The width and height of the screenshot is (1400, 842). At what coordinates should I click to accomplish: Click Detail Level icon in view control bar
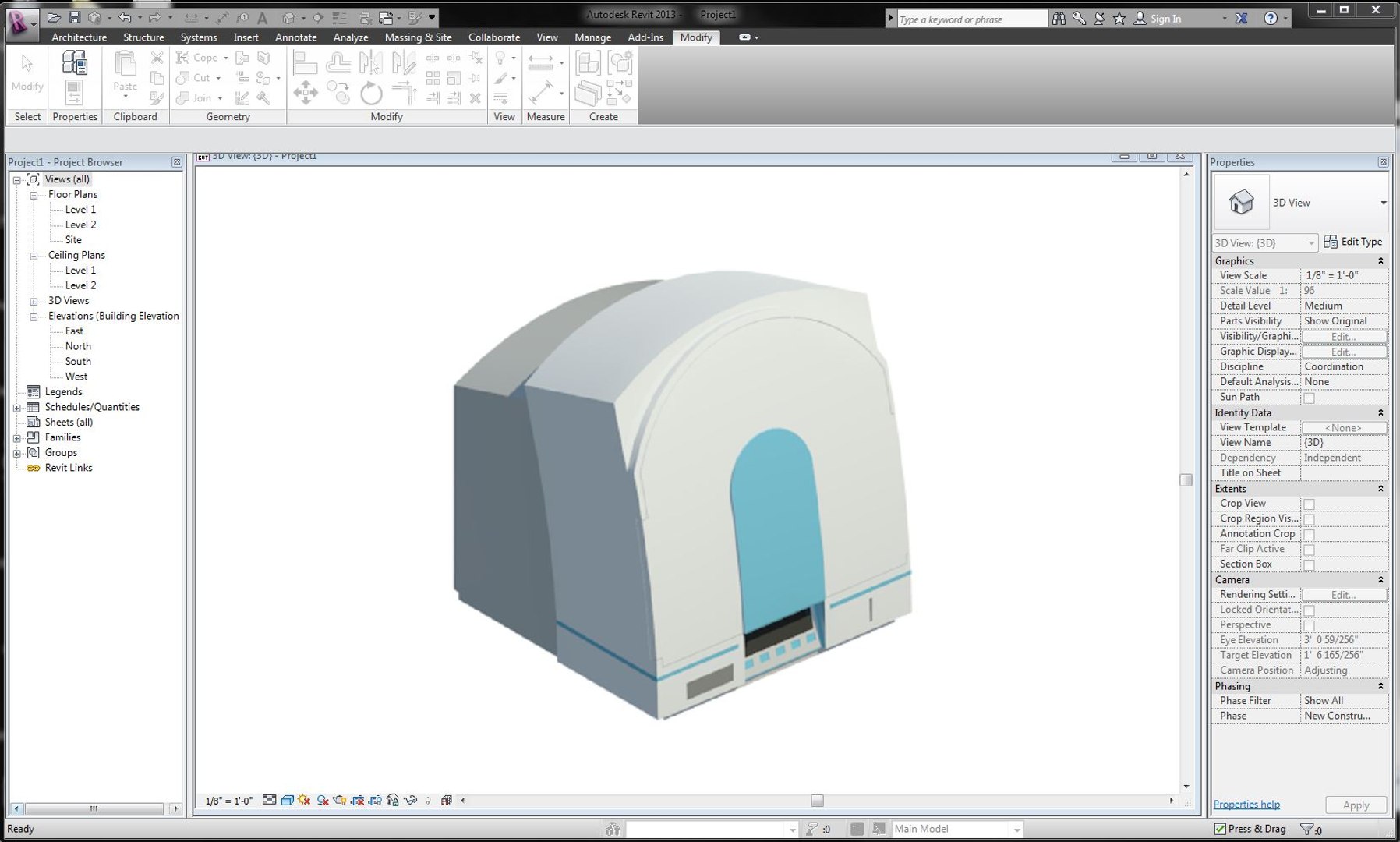[x=269, y=800]
